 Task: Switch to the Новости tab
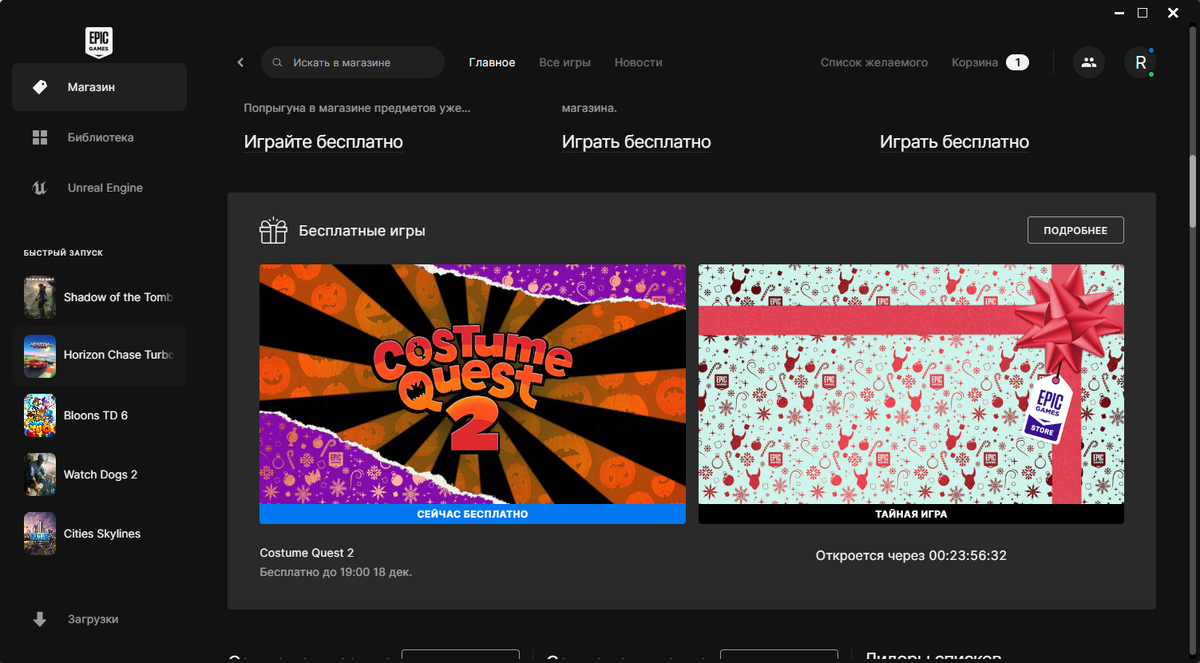coord(638,62)
